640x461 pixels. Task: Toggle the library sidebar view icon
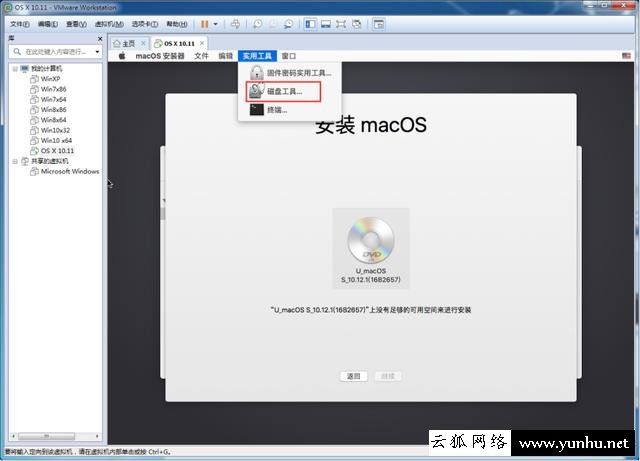click(310, 24)
